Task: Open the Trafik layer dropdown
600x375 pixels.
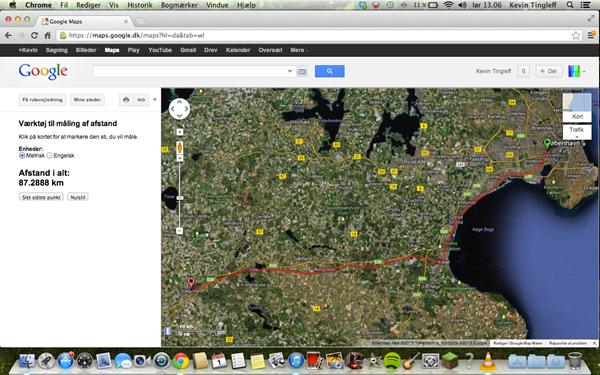Action: click(577, 132)
